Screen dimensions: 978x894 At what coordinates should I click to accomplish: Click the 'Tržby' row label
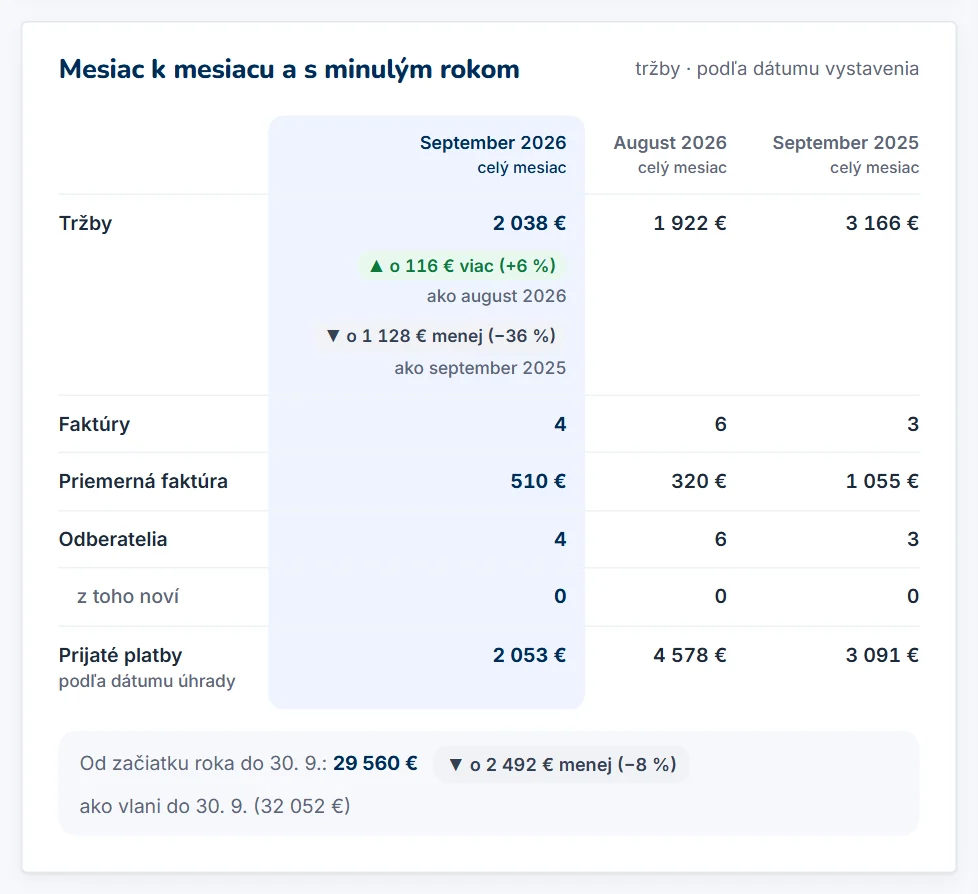(x=85, y=223)
